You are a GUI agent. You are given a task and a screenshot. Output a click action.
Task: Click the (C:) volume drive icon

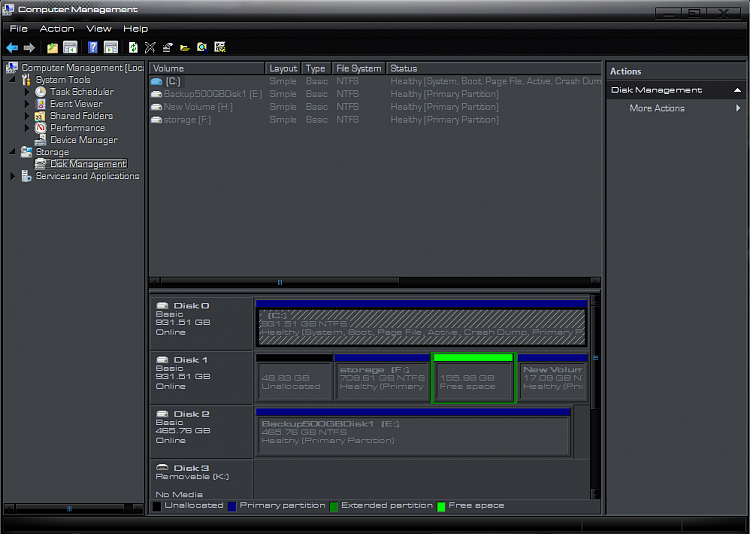coord(156,81)
